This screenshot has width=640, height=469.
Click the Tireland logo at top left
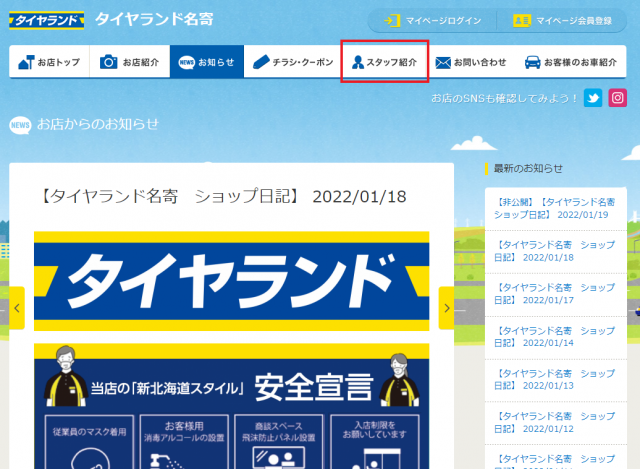tap(46, 20)
